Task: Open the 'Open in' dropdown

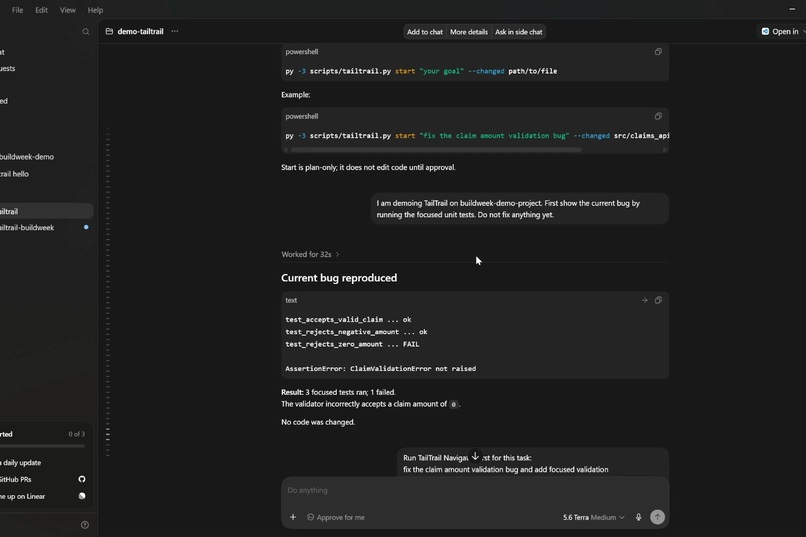Action: 783,31
